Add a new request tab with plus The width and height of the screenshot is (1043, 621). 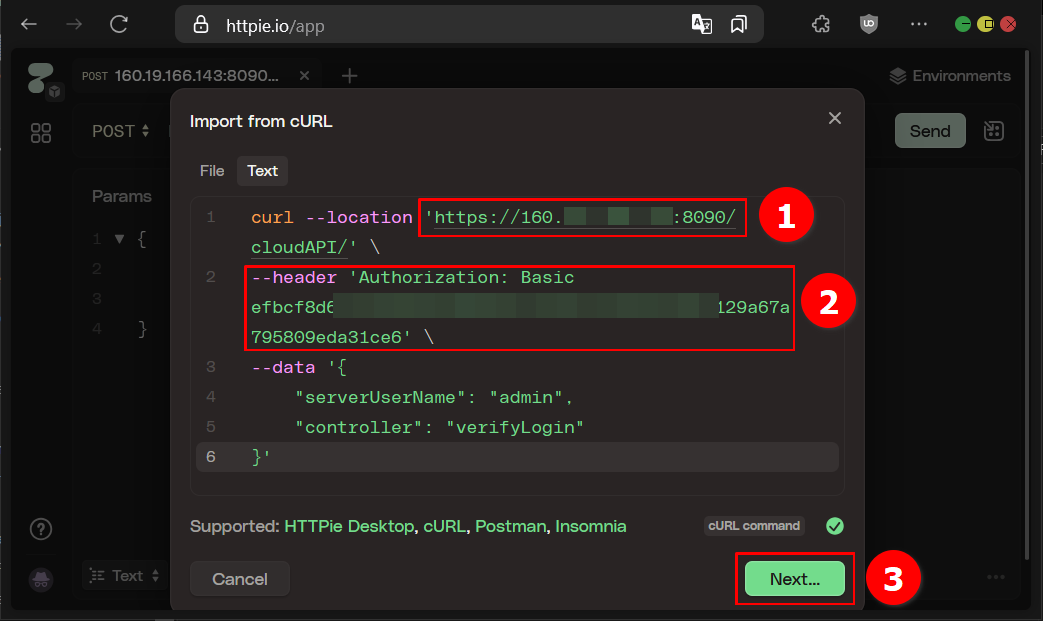(349, 76)
